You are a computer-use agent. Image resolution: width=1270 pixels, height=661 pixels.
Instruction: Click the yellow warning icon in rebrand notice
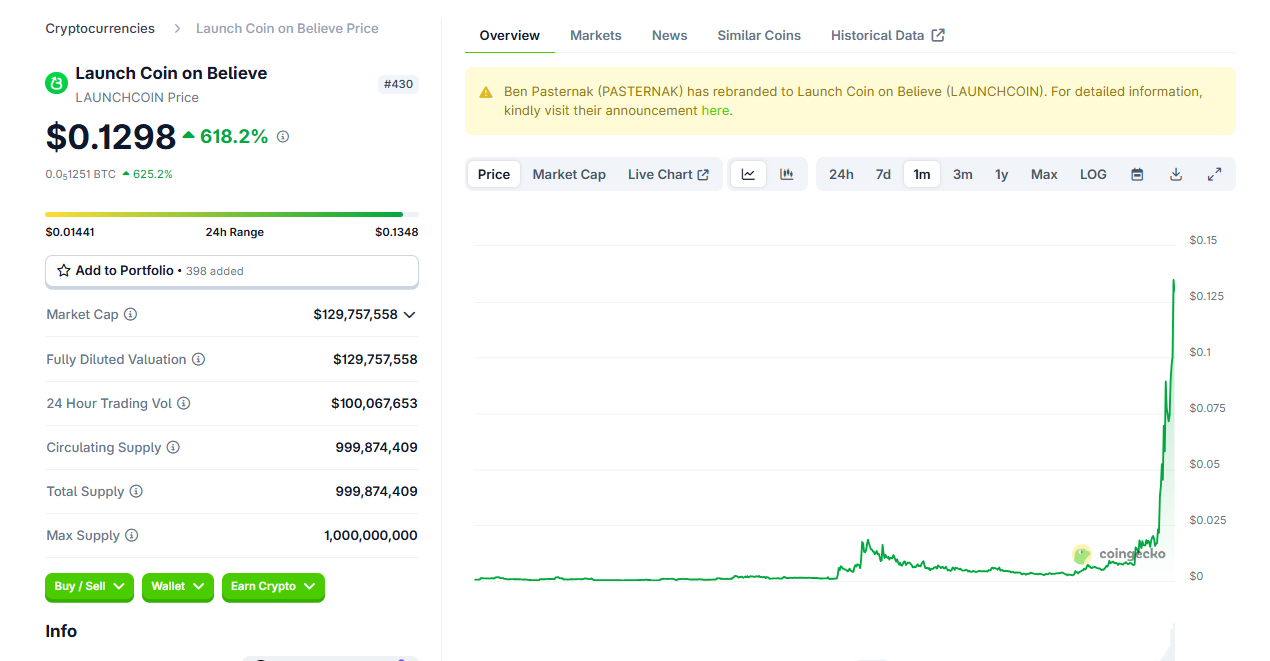point(486,92)
